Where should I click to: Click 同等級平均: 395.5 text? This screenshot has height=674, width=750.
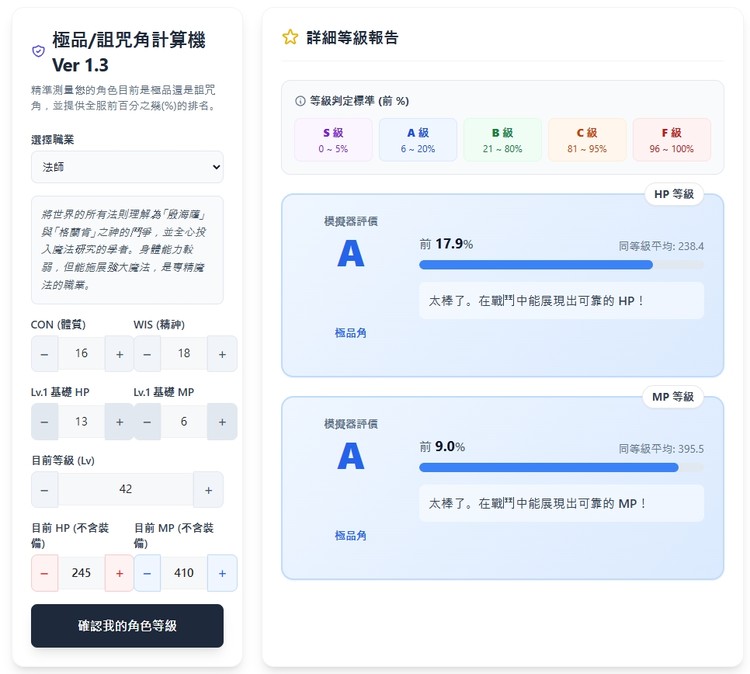(x=661, y=449)
